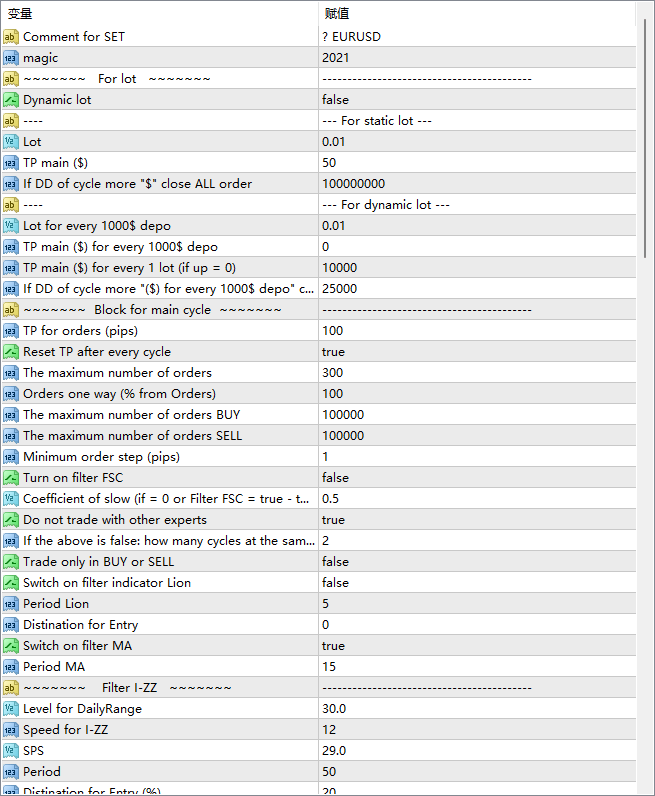Click boolean icon beside Do not trade with other experts

(x=11, y=520)
